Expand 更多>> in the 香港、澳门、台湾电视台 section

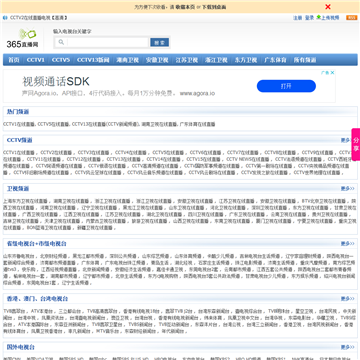(347, 299)
